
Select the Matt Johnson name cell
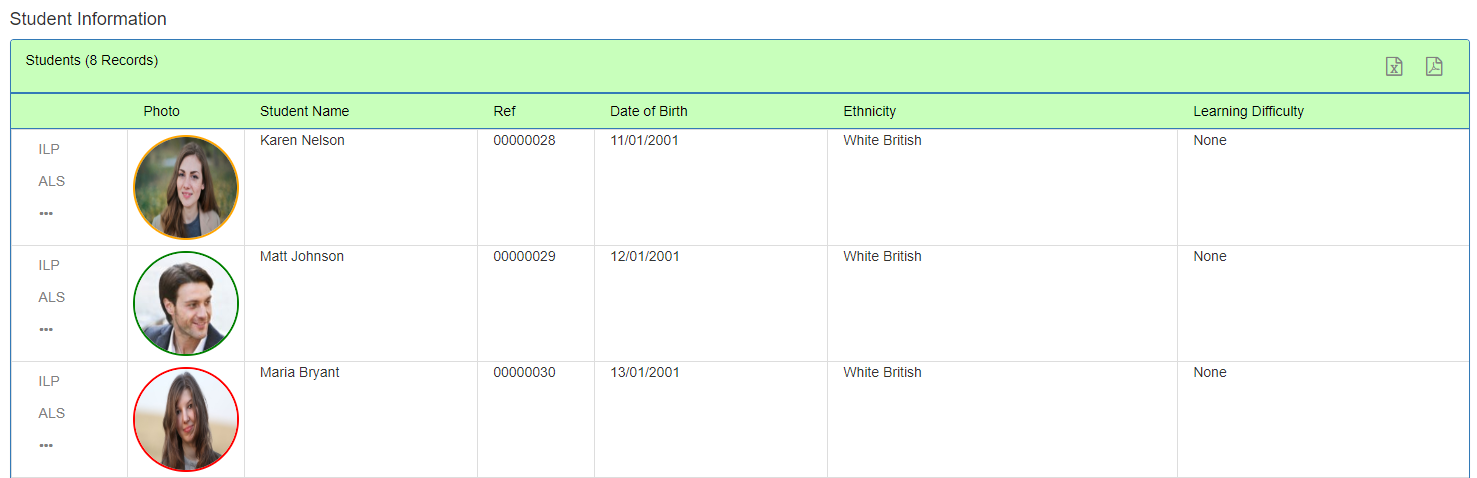click(361, 303)
